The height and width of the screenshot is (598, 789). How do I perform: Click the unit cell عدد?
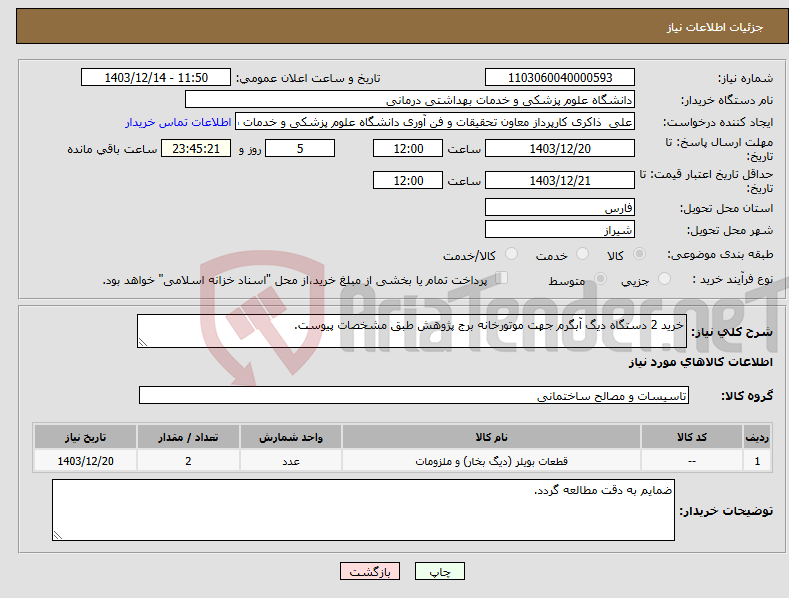(x=291, y=461)
